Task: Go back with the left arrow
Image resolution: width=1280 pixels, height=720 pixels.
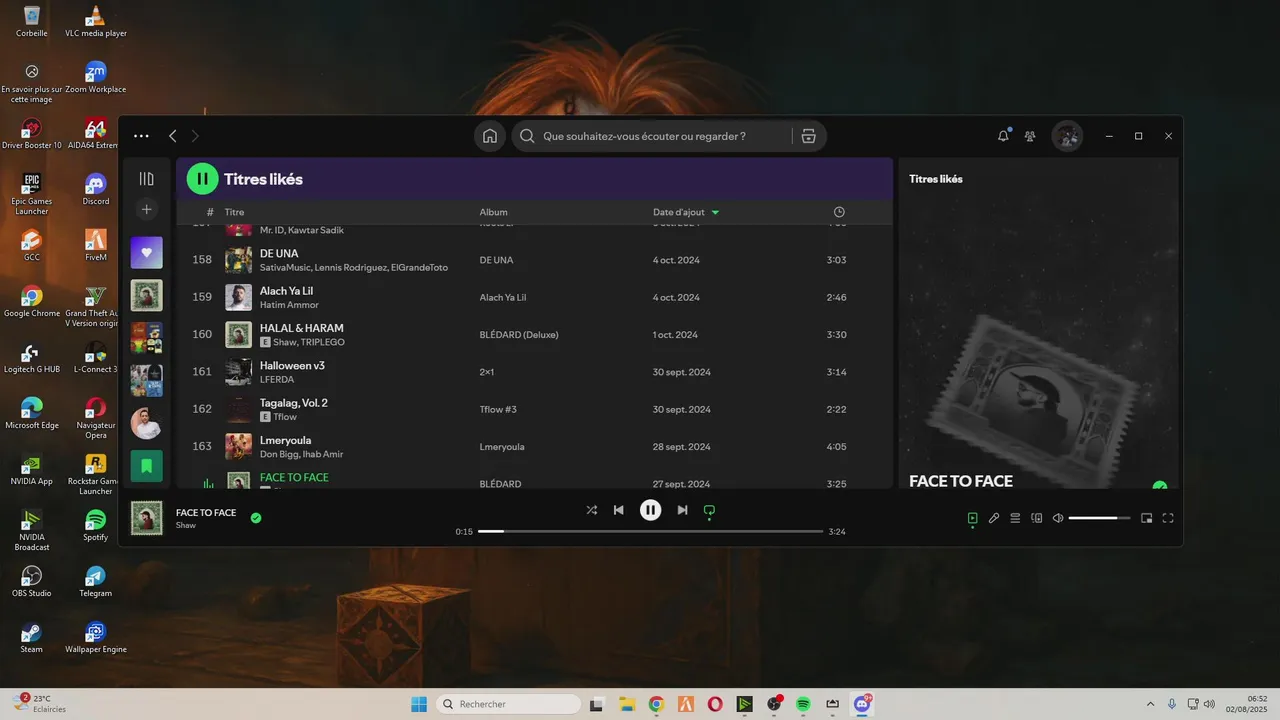Action: pyautogui.click(x=173, y=136)
